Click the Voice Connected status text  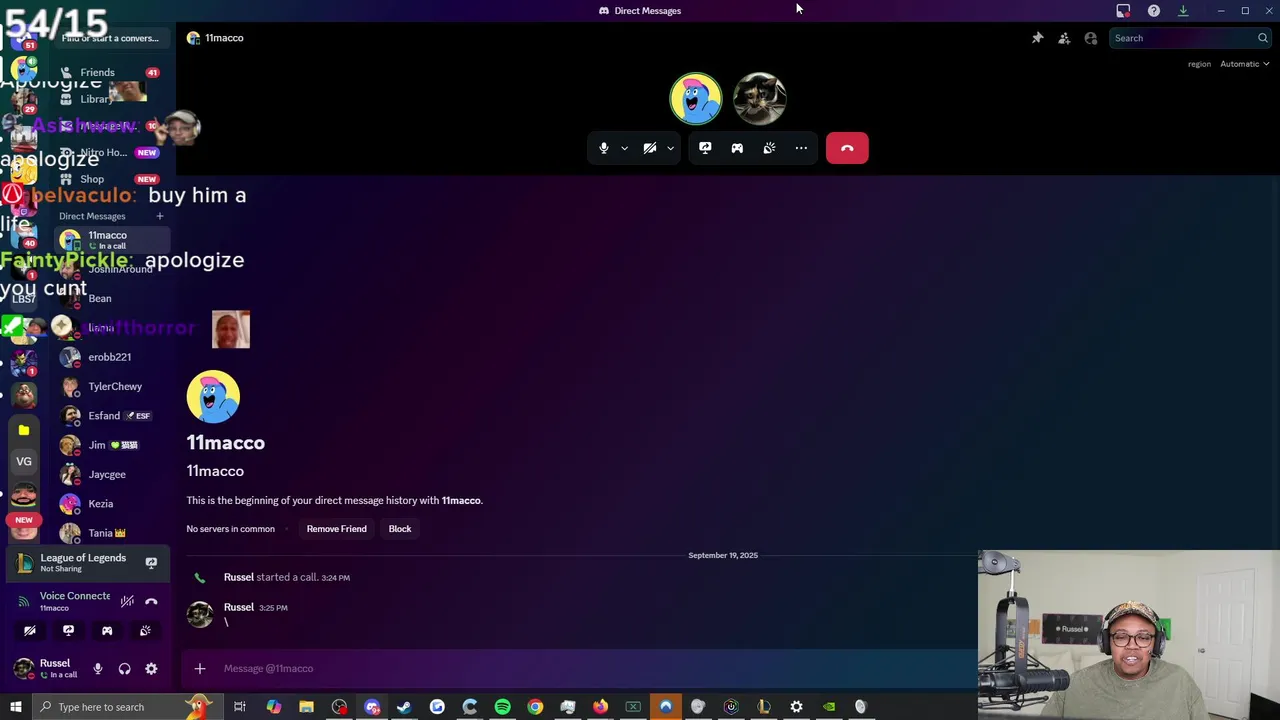click(x=75, y=596)
